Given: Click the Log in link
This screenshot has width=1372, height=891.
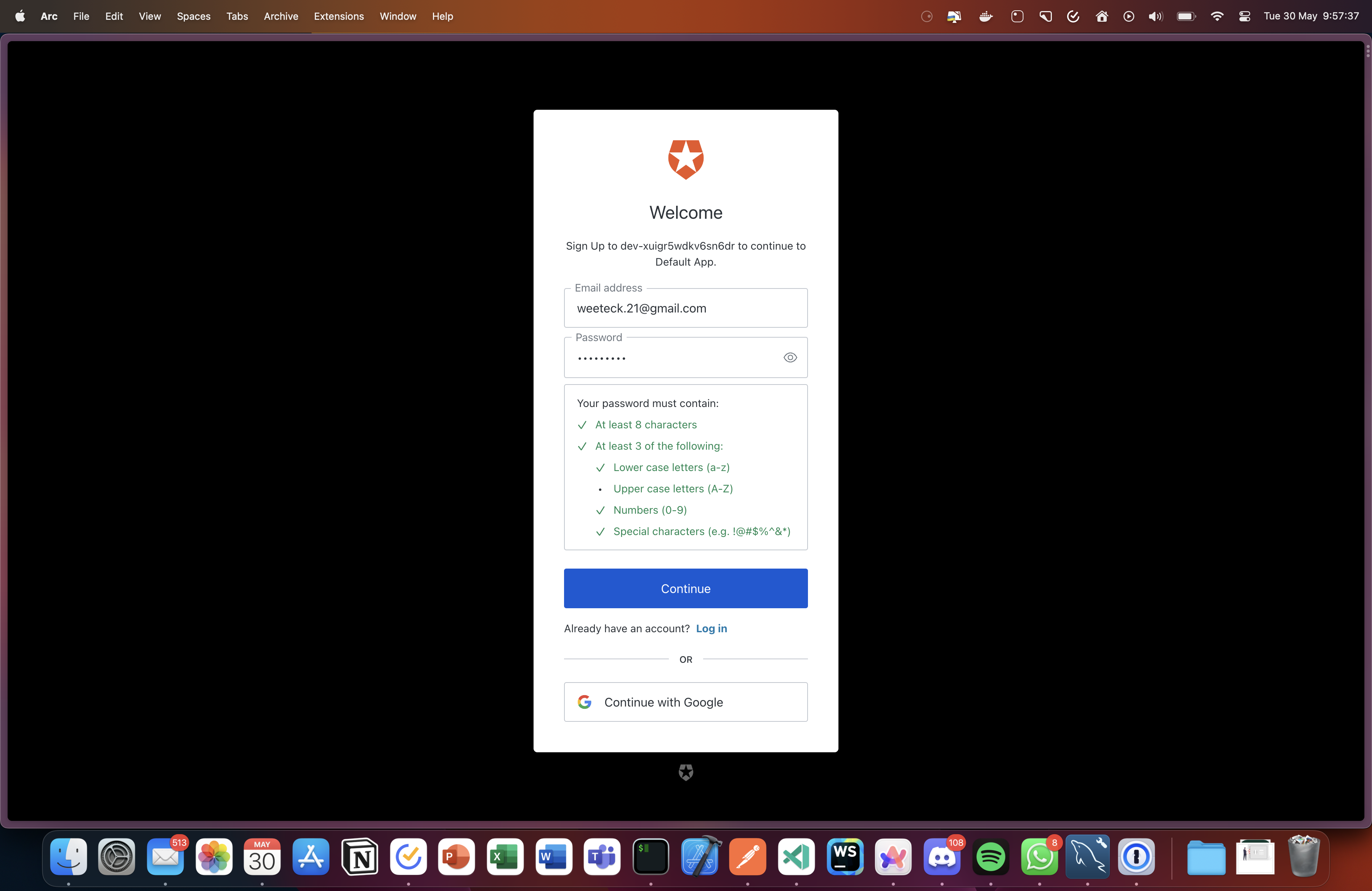Looking at the screenshot, I should tap(711, 628).
